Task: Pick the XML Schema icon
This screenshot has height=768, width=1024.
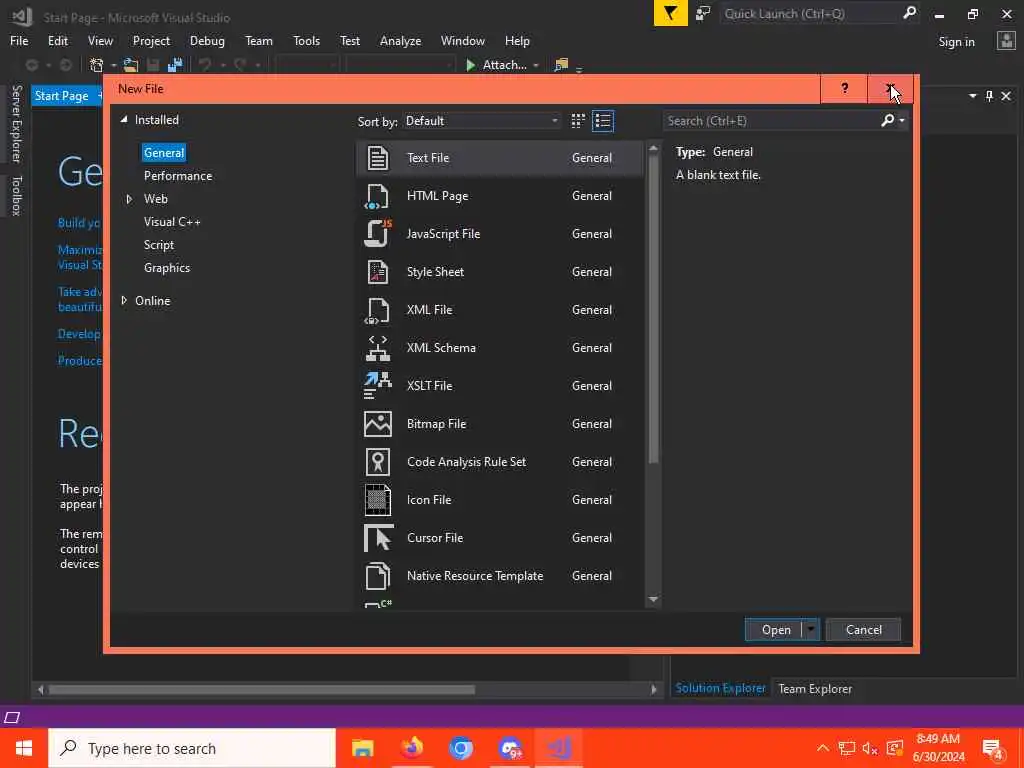Action: point(377,348)
